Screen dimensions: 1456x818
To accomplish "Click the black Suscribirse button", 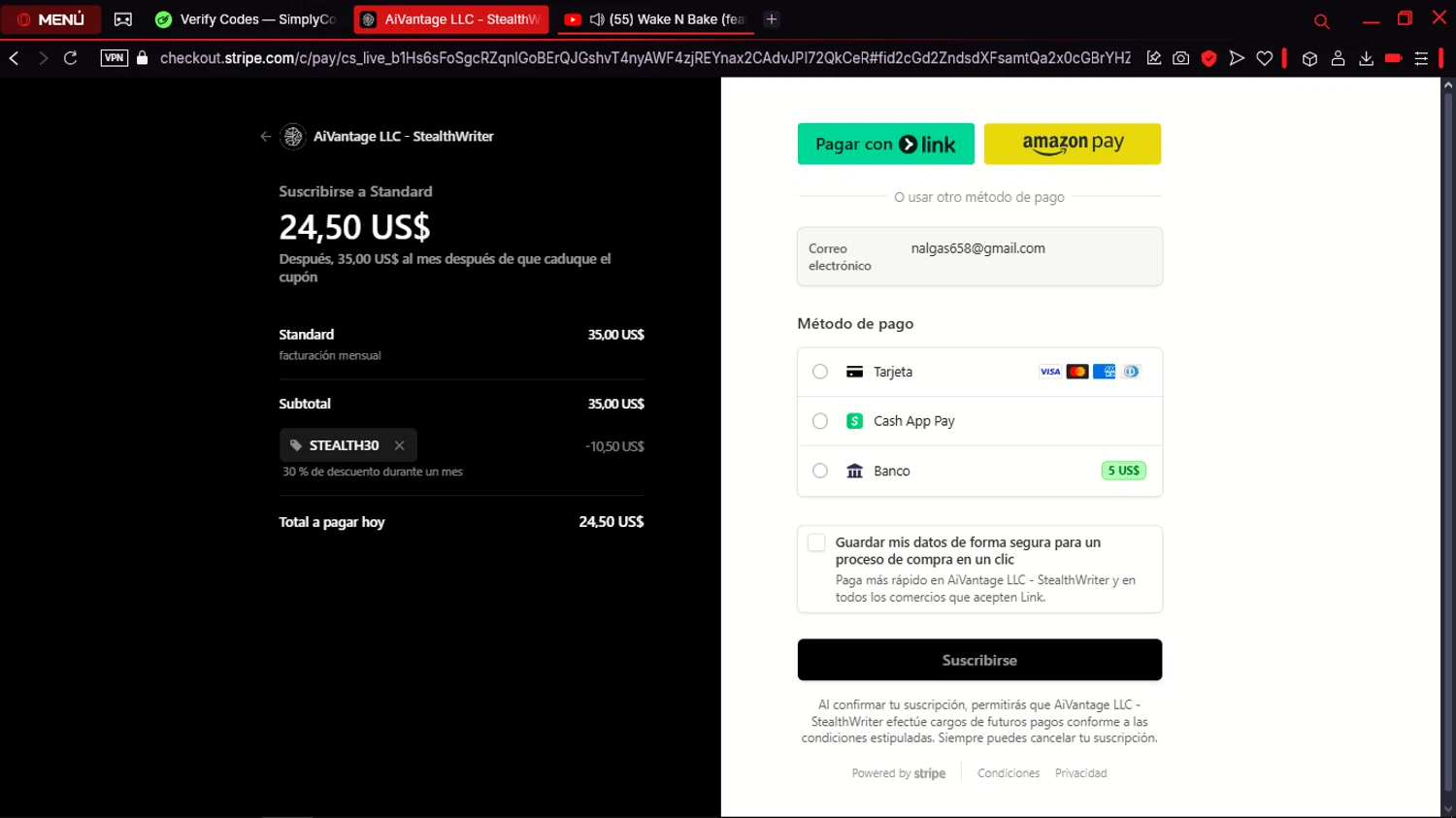I will pyautogui.click(x=979, y=660).
